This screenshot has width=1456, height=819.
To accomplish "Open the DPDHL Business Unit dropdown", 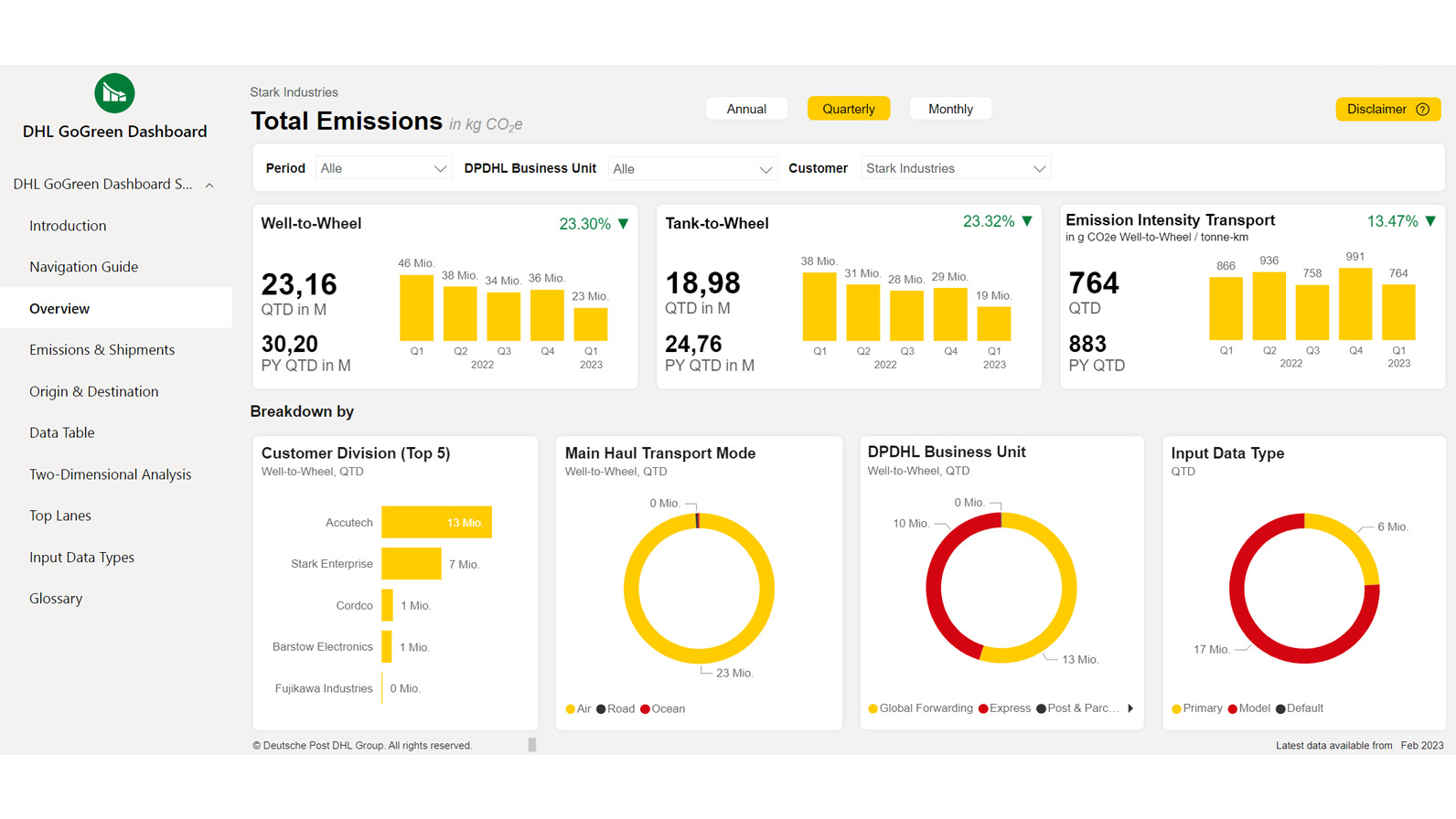I will click(x=692, y=169).
